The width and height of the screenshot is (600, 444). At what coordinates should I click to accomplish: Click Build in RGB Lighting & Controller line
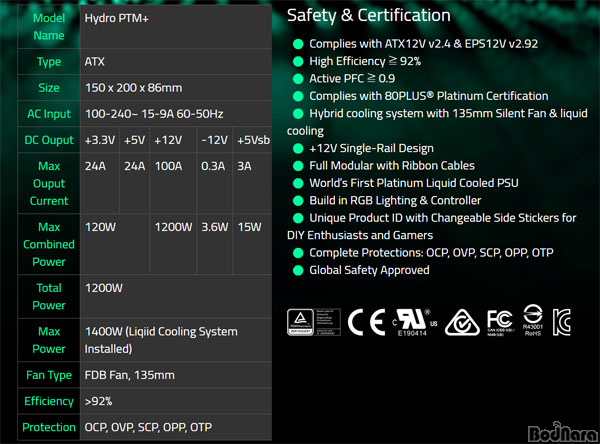(x=395, y=201)
